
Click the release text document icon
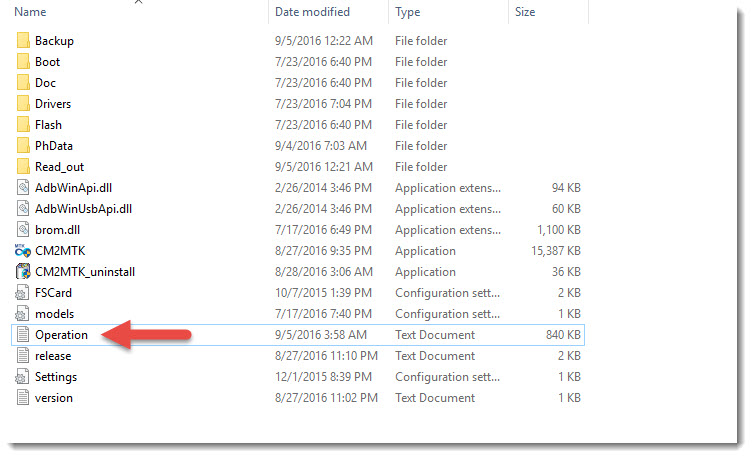23,356
